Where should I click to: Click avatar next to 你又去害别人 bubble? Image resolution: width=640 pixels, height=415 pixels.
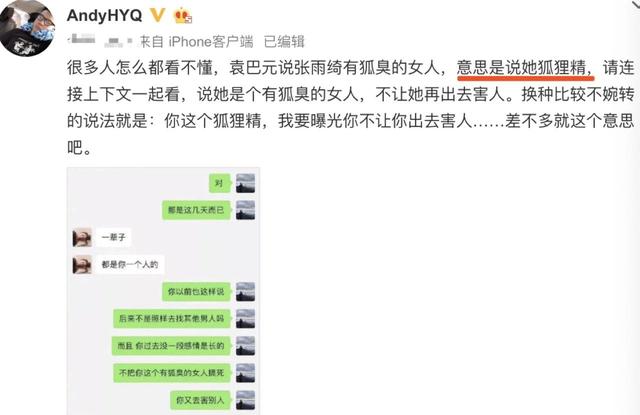(x=245, y=400)
